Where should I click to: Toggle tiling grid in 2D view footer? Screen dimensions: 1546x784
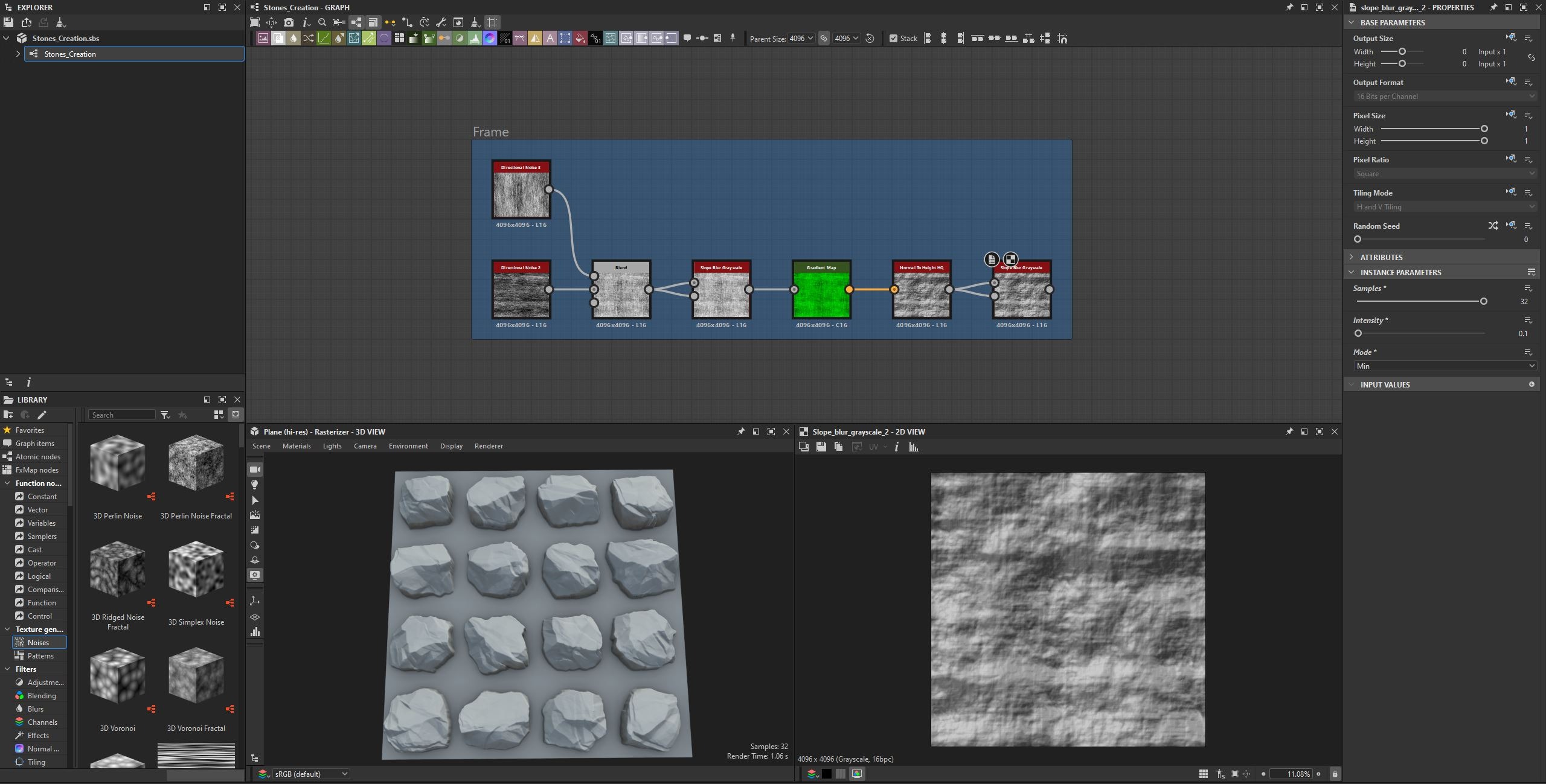(x=1204, y=774)
